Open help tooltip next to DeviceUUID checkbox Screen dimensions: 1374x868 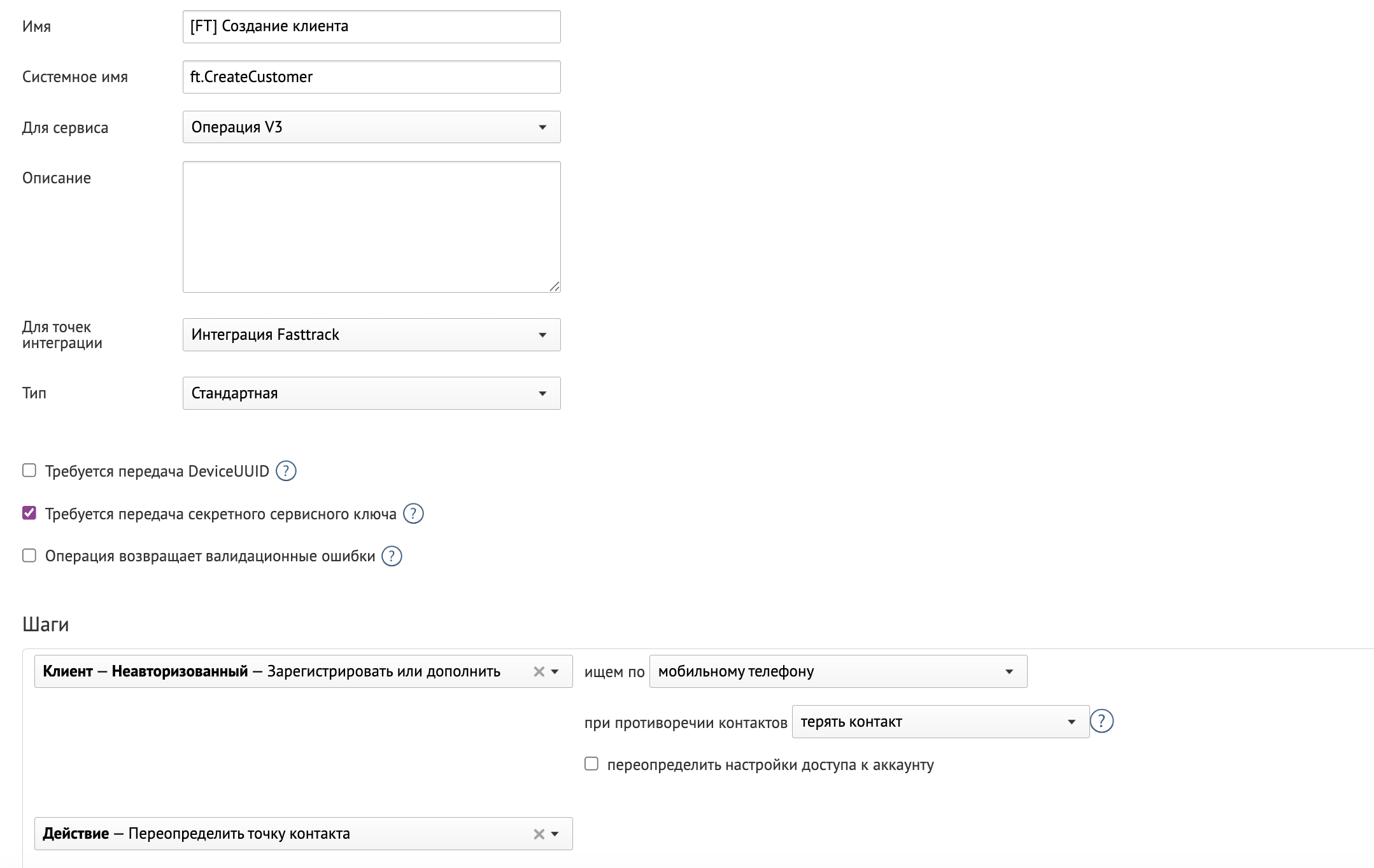click(286, 471)
